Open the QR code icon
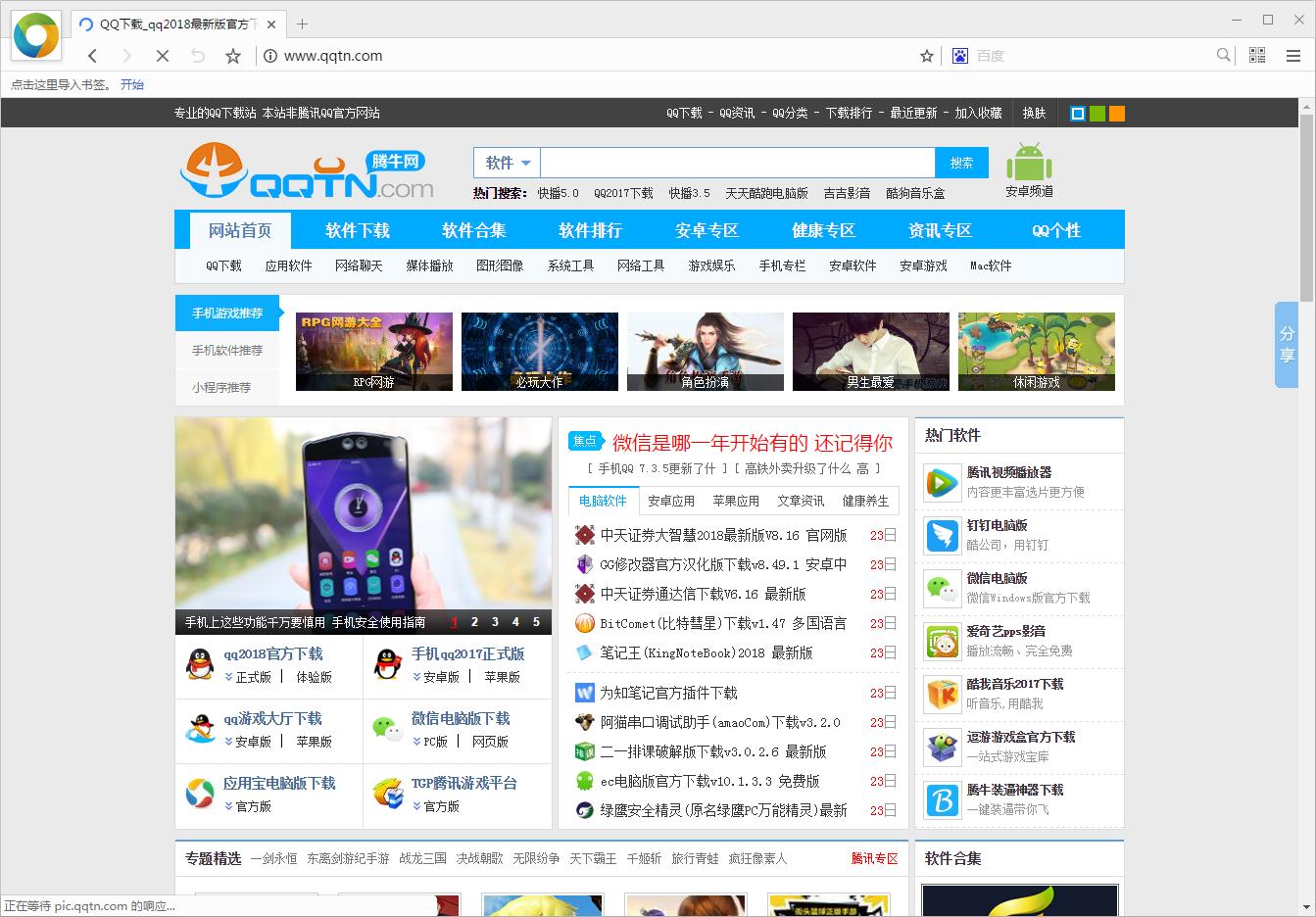Viewport: 1316px width, 917px height. [x=1257, y=56]
